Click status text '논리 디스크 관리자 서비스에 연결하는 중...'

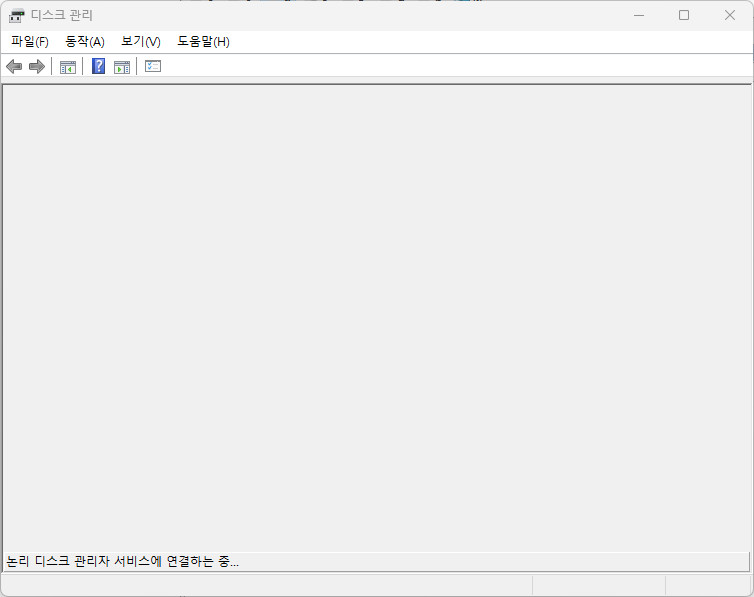pos(123,561)
